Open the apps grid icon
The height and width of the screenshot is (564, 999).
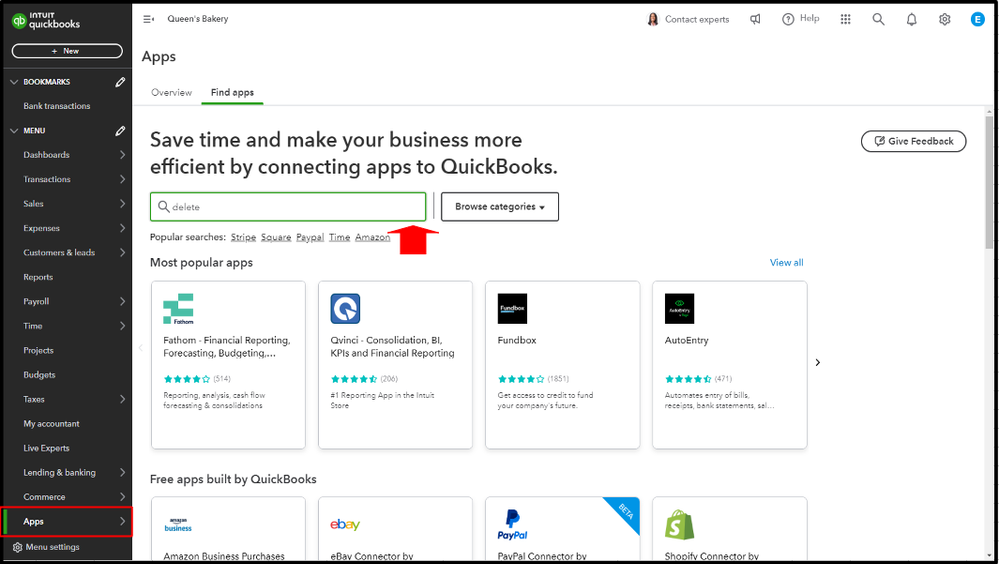pos(846,19)
